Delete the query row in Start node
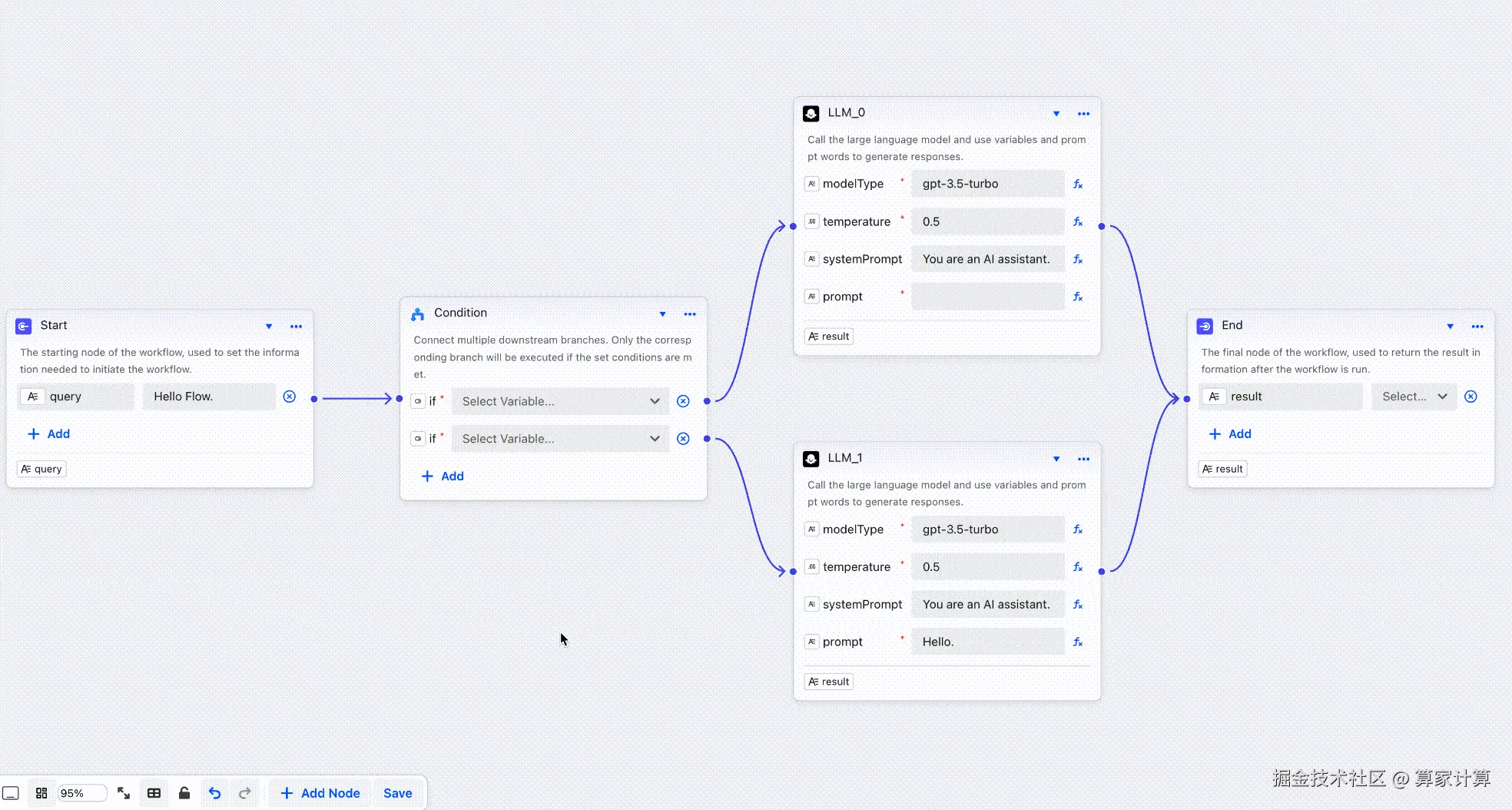Image resolution: width=1512 pixels, height=810 pixels. point(290,397)
